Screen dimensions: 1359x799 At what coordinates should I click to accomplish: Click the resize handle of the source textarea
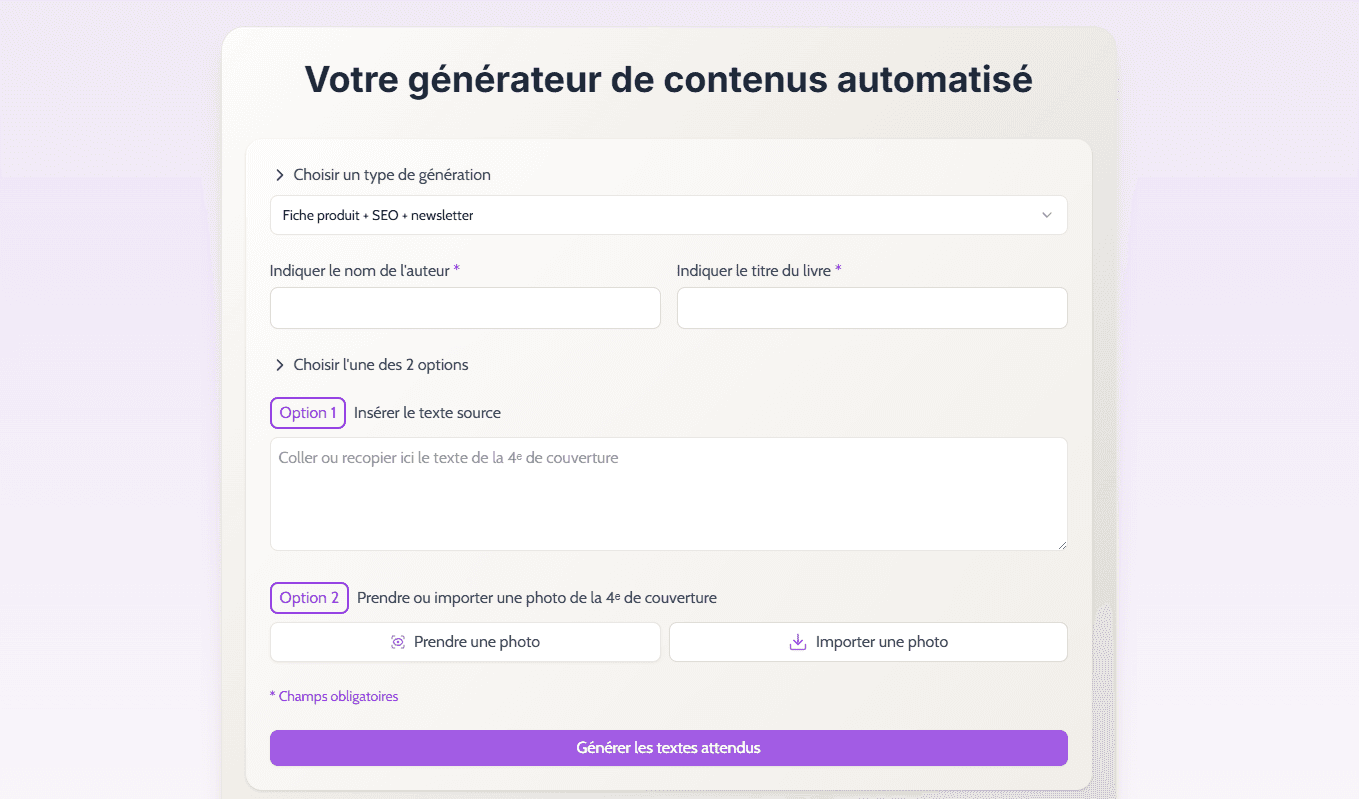point(1062,544)
